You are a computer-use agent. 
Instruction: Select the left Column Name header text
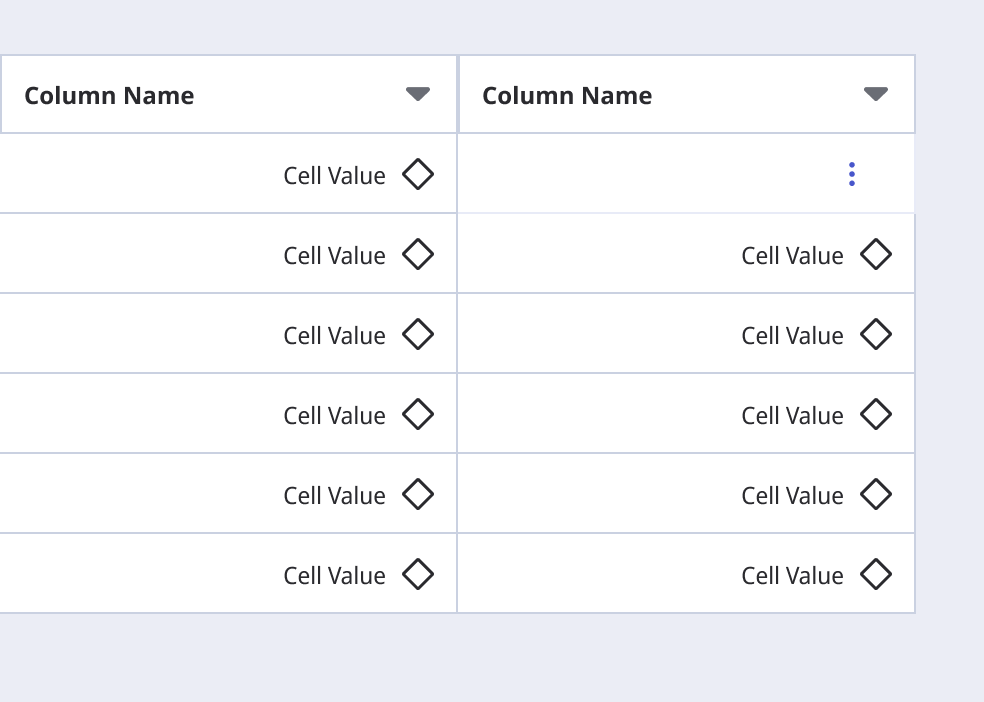point(109,95)
